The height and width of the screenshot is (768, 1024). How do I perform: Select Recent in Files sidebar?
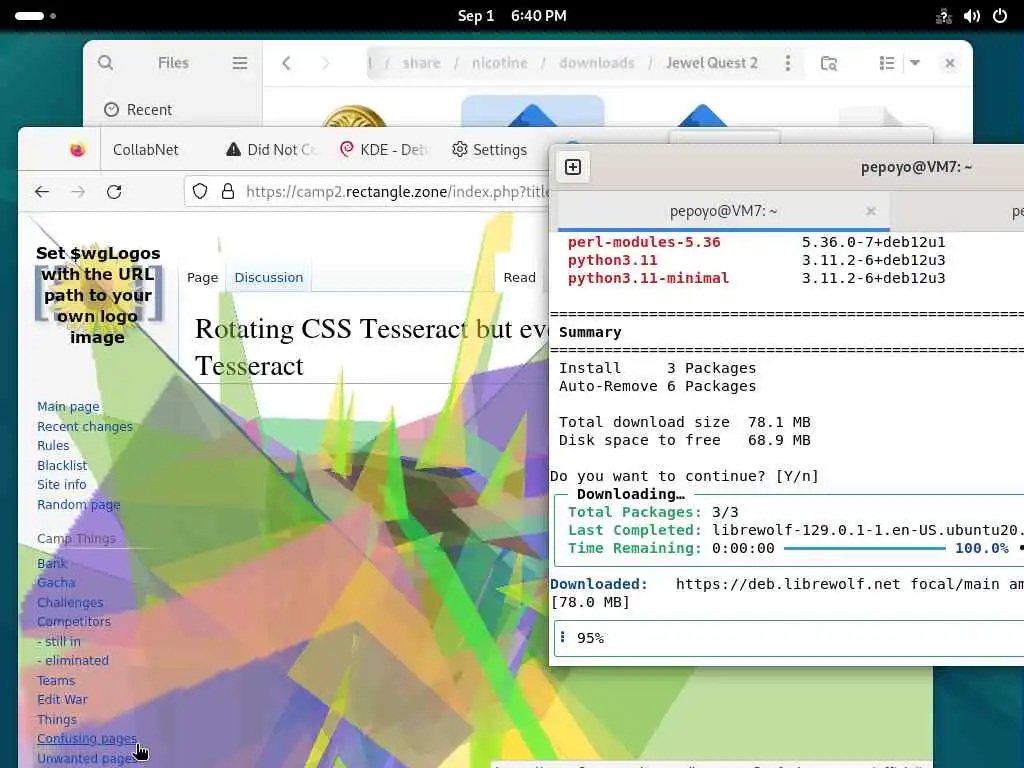pos(138,110)
